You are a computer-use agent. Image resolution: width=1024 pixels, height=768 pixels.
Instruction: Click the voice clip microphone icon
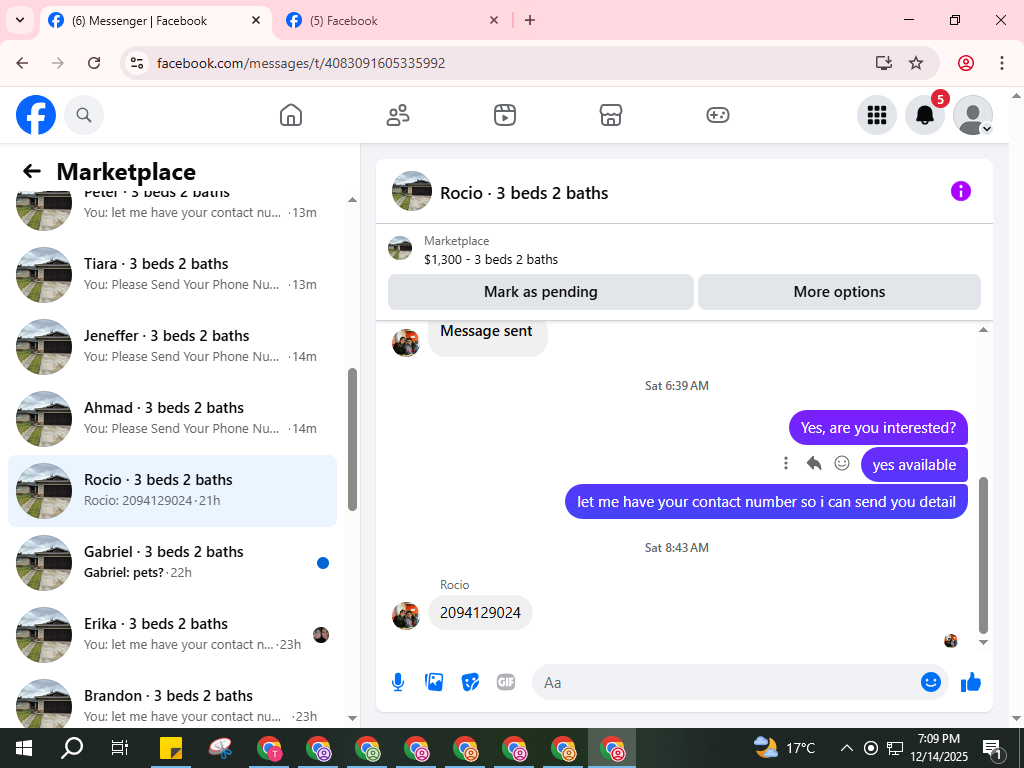click(x=398, y=682)
